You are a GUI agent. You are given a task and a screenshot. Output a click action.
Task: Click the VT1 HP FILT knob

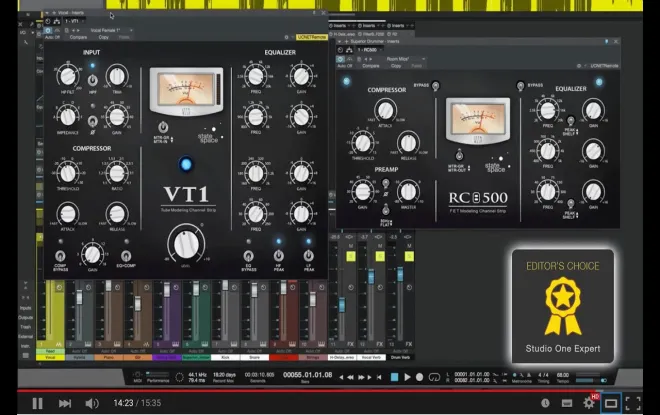point(68,77)
